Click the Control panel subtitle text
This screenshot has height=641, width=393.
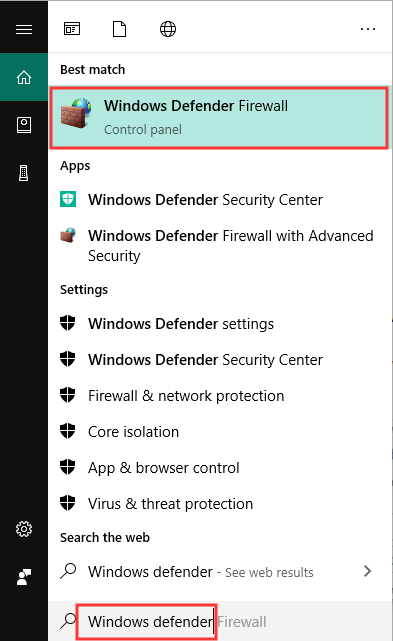[143, 130]
